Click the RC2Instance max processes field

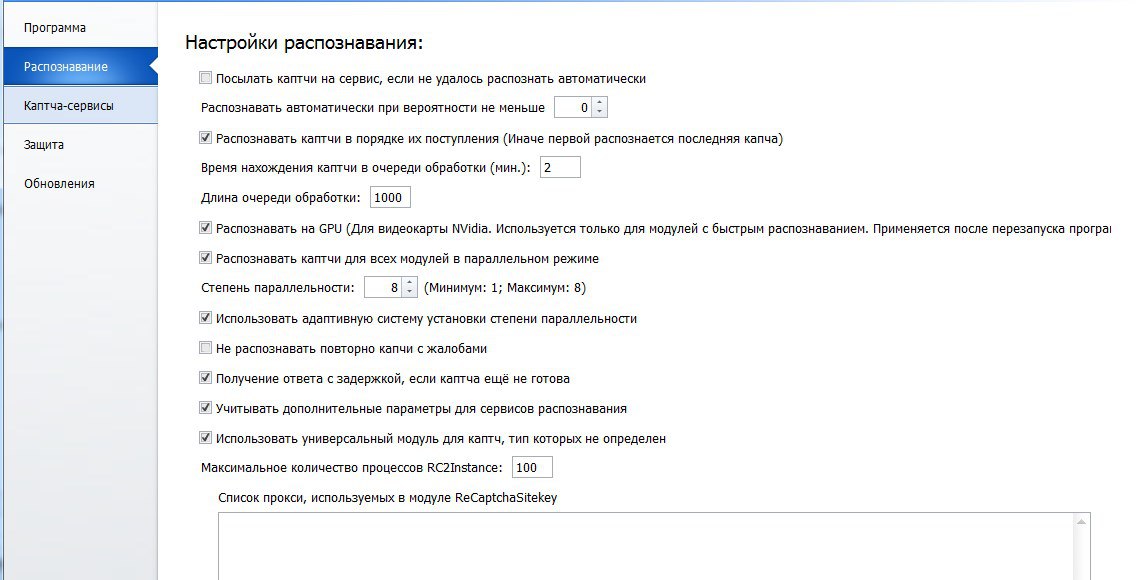point(532,467)
